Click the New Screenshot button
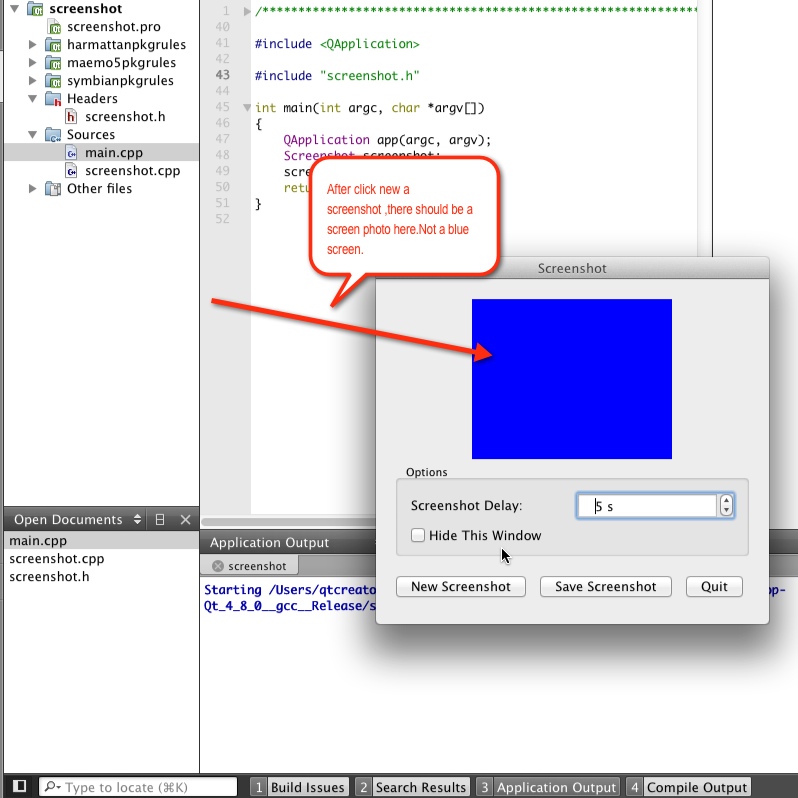 tap(460, 587)
